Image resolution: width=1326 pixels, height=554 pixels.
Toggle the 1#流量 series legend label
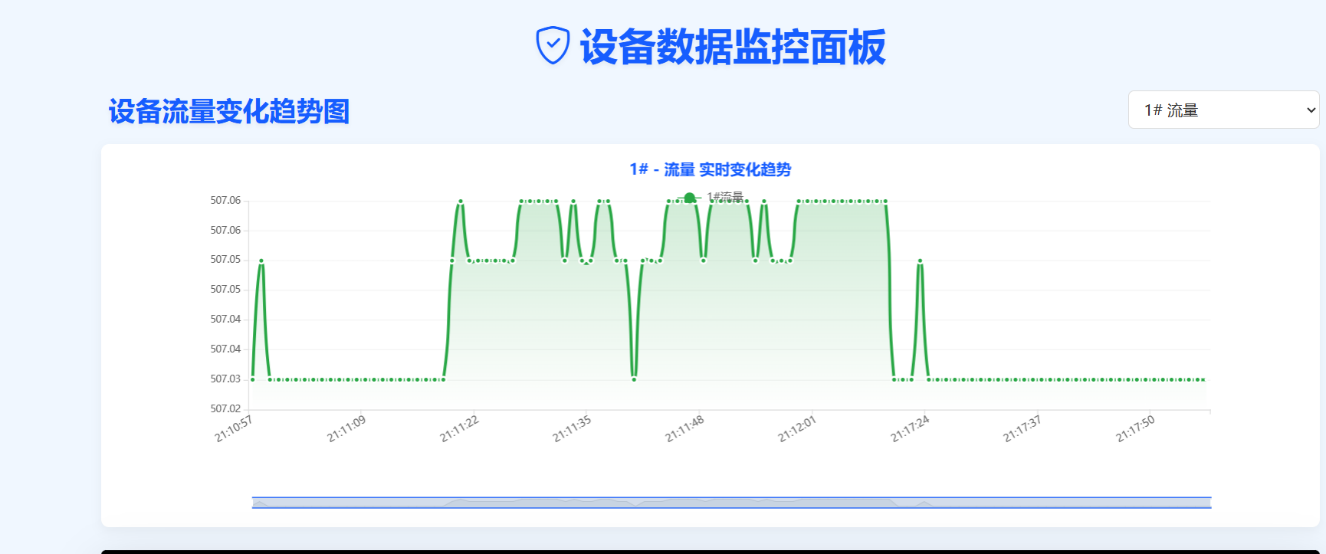[725, 197]
